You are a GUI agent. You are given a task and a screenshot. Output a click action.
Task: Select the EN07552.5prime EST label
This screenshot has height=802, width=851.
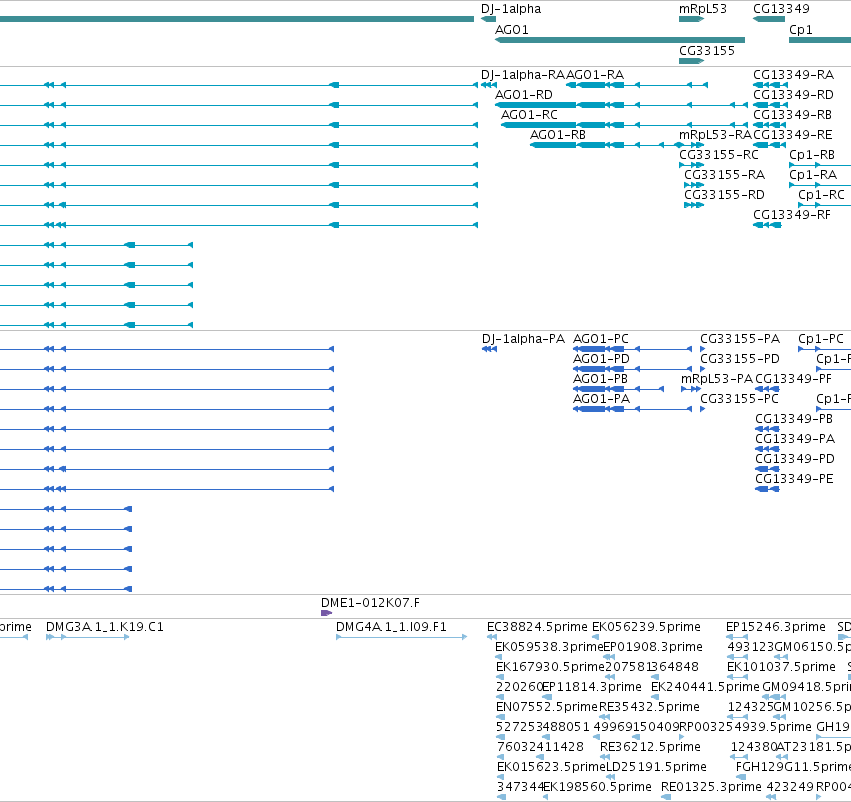[547, 707]
